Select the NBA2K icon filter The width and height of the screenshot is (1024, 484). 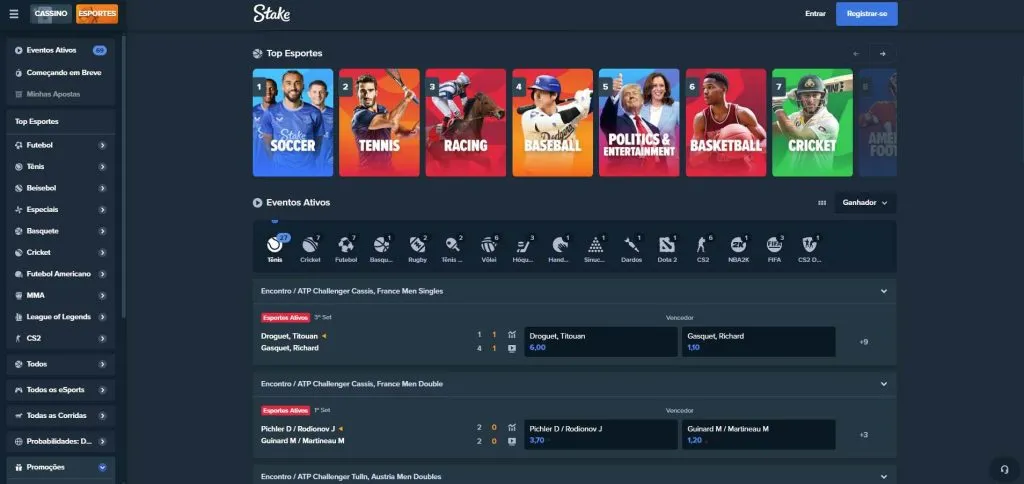[738, 246]
